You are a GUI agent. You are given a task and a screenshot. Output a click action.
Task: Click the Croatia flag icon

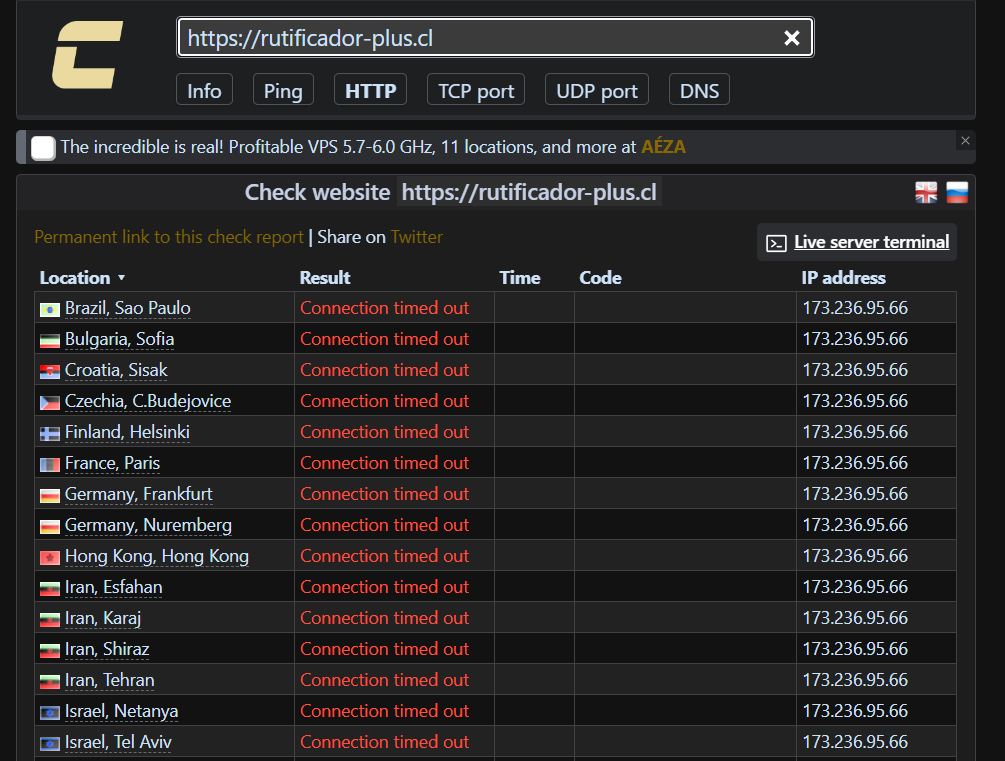click(49, 372)
